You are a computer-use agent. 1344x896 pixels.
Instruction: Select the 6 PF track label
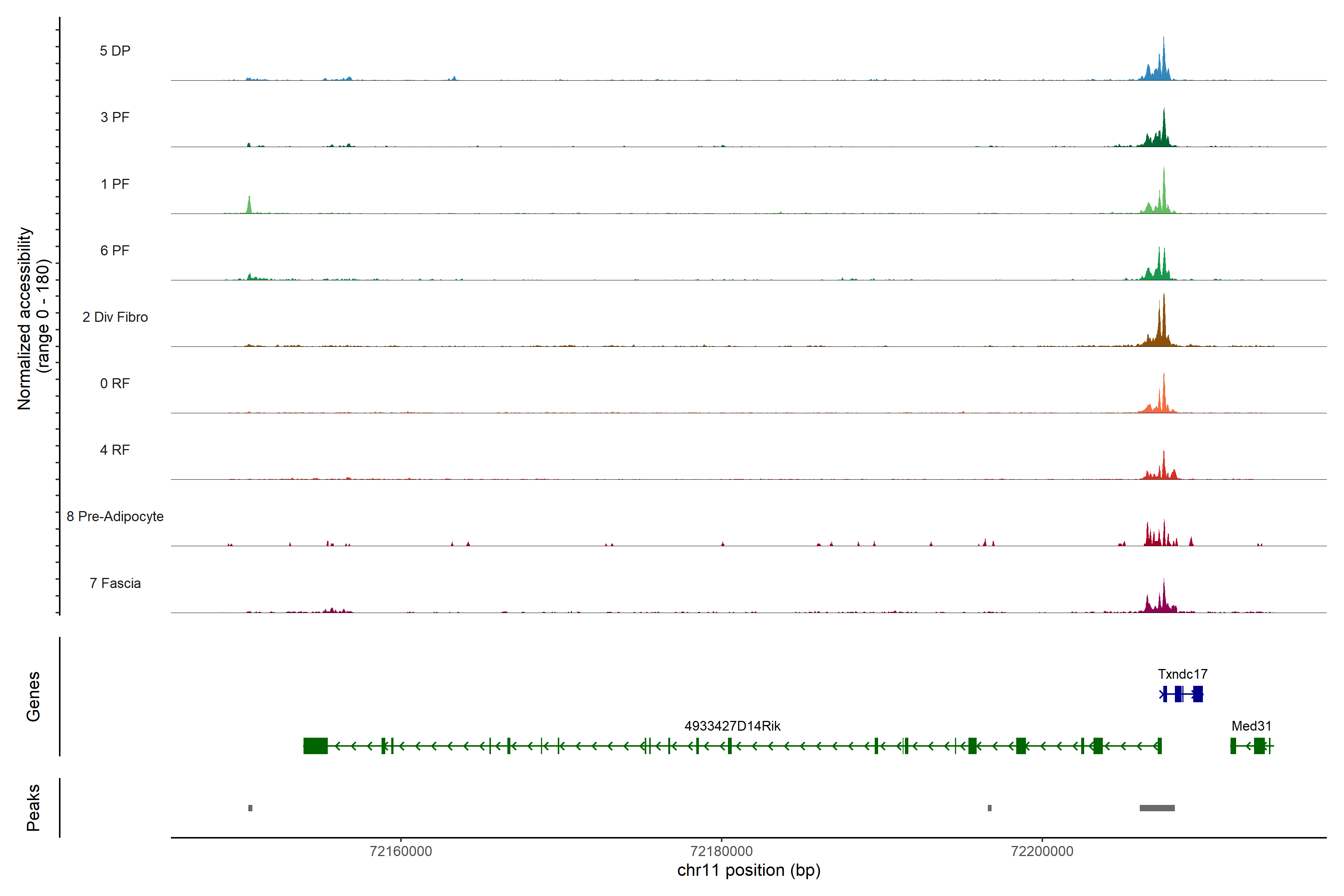[x=115, y=251]
